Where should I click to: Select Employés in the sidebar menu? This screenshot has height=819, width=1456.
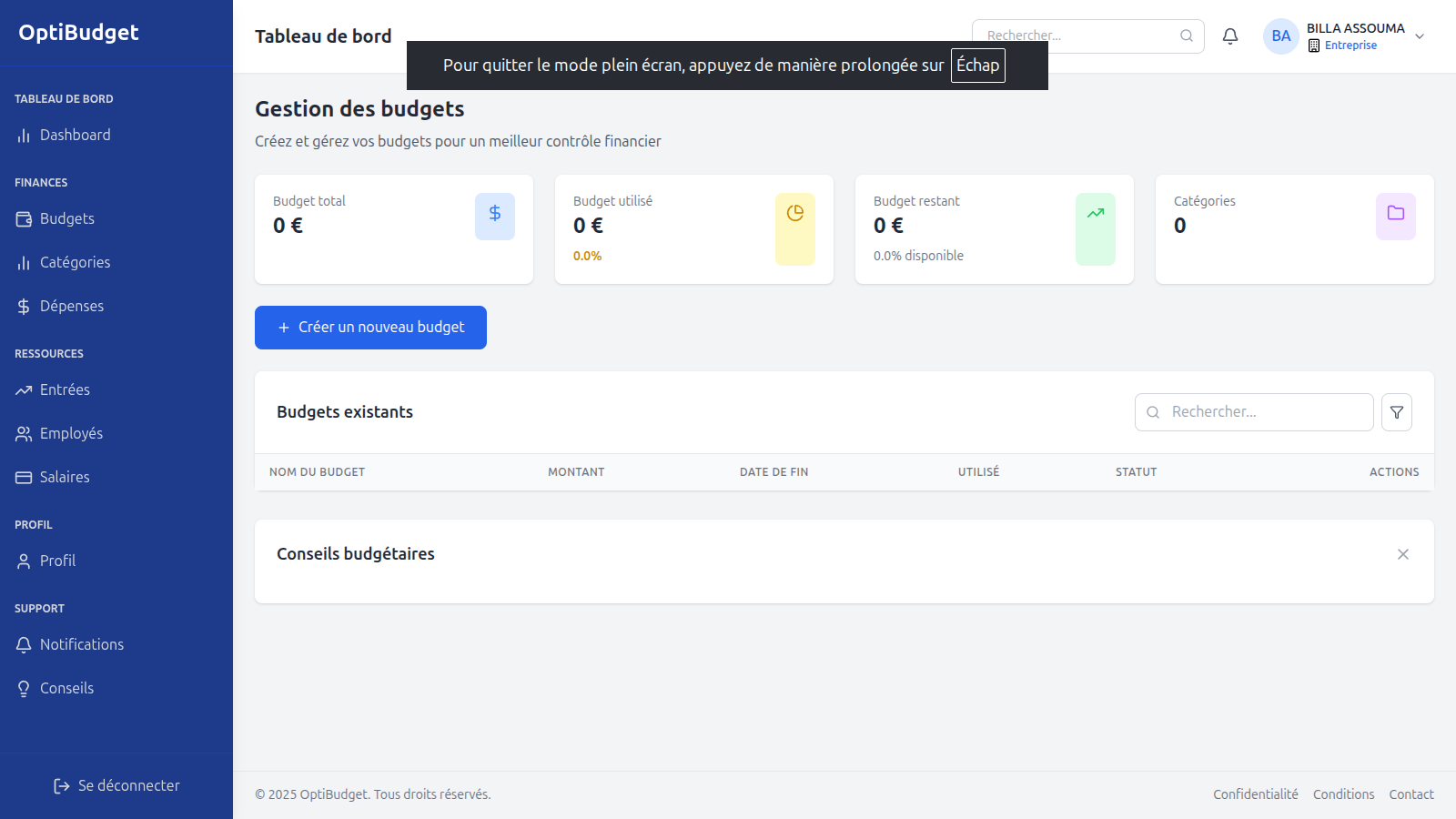point(71,433)
